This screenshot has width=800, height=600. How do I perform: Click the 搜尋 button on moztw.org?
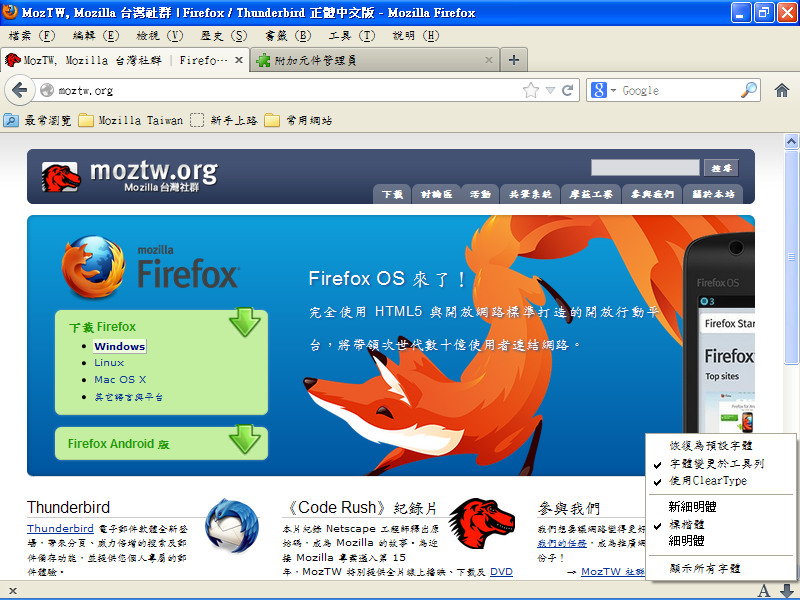(720, 168)
